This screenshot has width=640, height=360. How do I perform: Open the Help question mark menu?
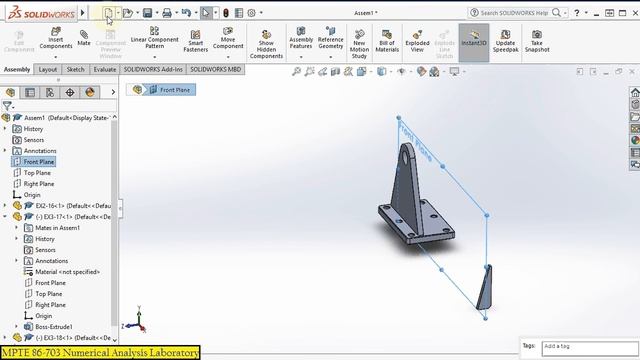(x=576, y=13)
